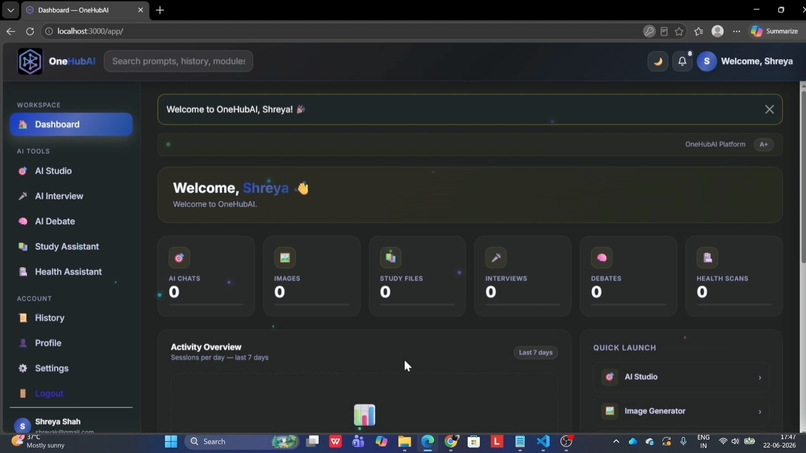Image resolution: width=806 pixels, height=453 pixels.
Task: Click the Shreya Shah profile at sidebar bottom
Action: coord(71,425)
